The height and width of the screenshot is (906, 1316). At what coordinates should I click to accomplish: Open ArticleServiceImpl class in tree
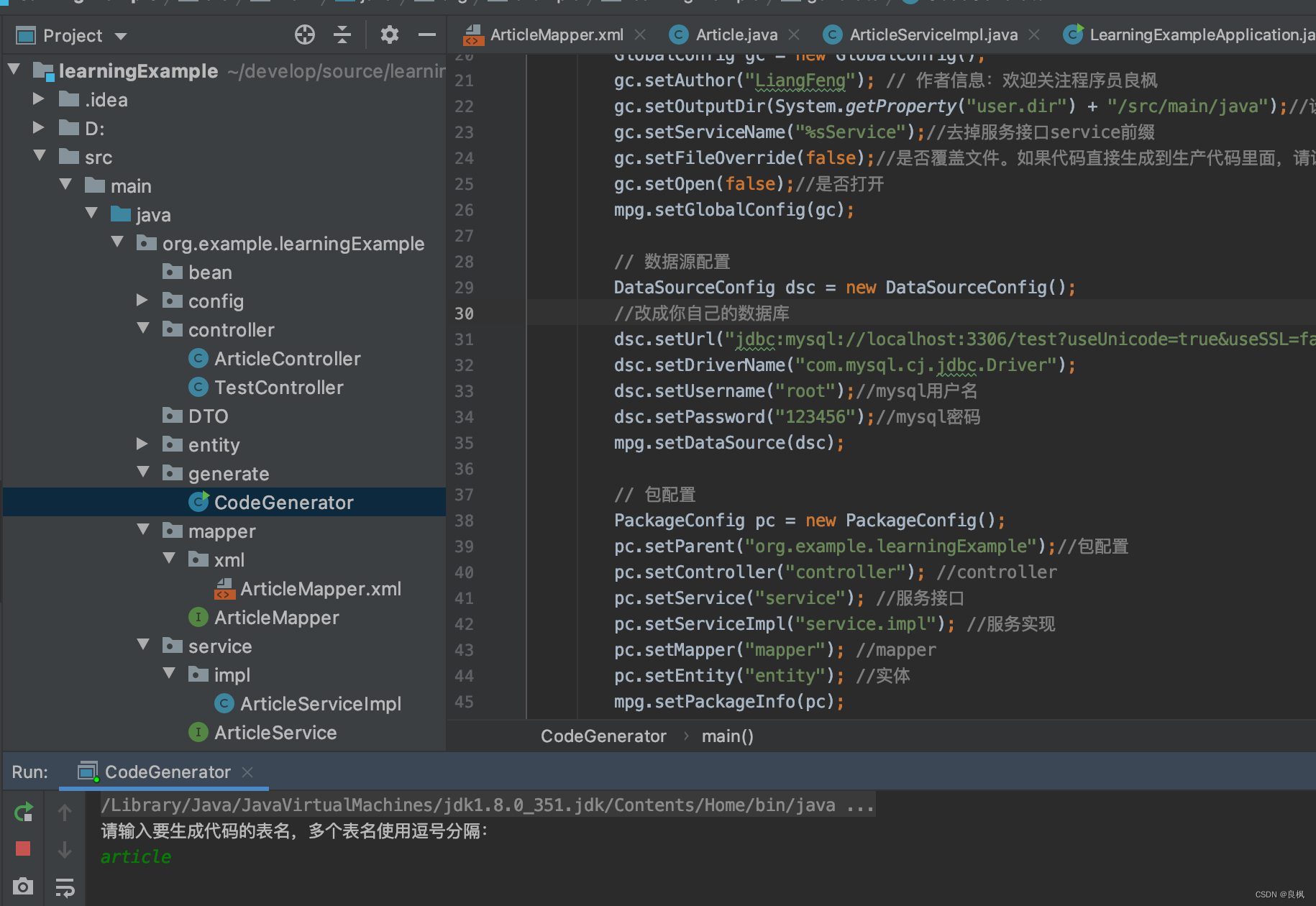(x=320, y=704)
